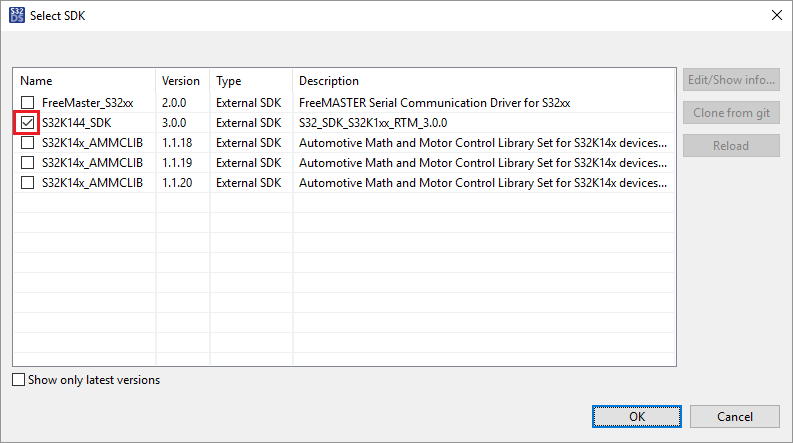
Task: Check the FreeMaster_S32xx SDK checkbox
Action: point(28,103)
